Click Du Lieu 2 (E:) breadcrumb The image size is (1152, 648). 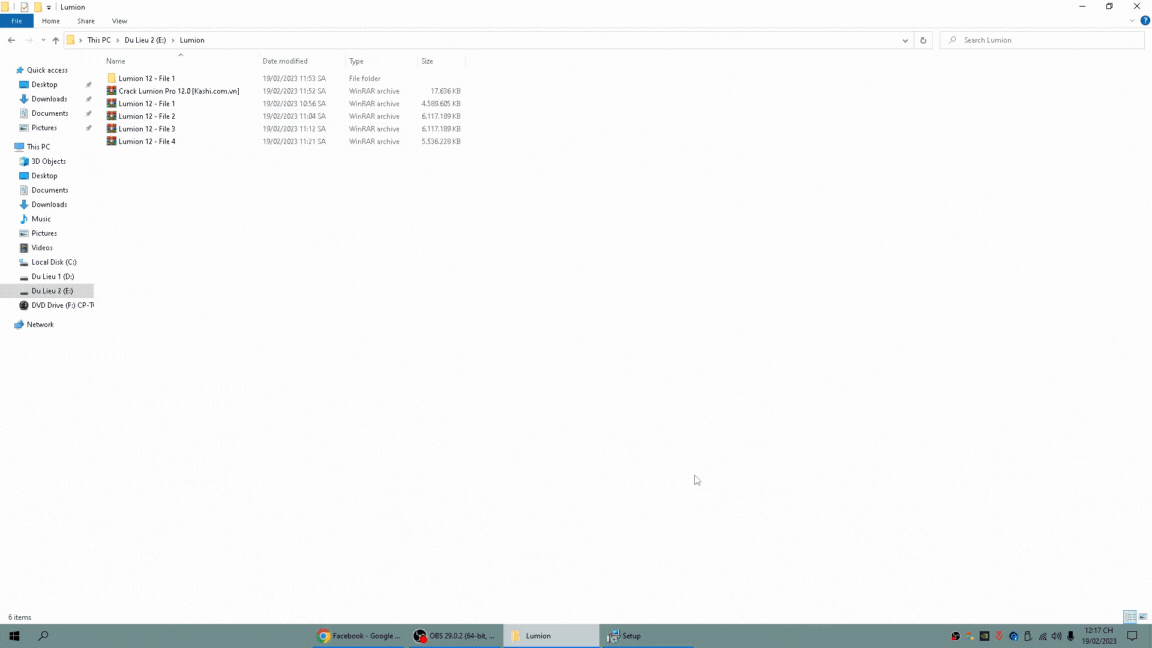point(145,40)
